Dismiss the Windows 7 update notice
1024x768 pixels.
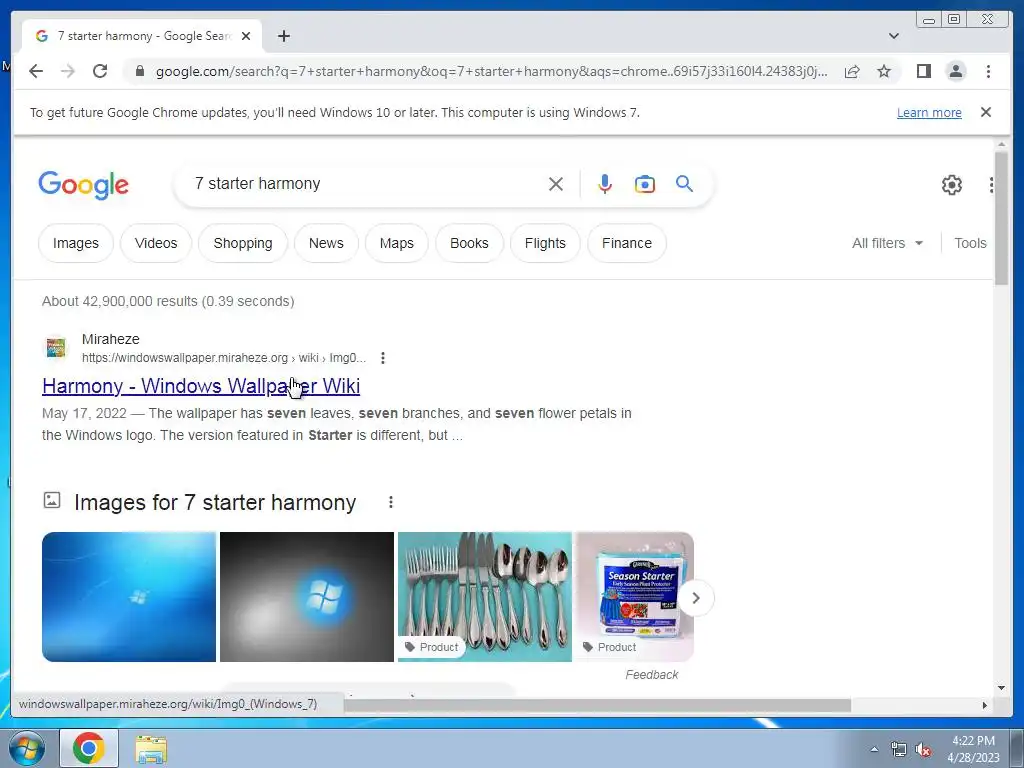(985, 112)
